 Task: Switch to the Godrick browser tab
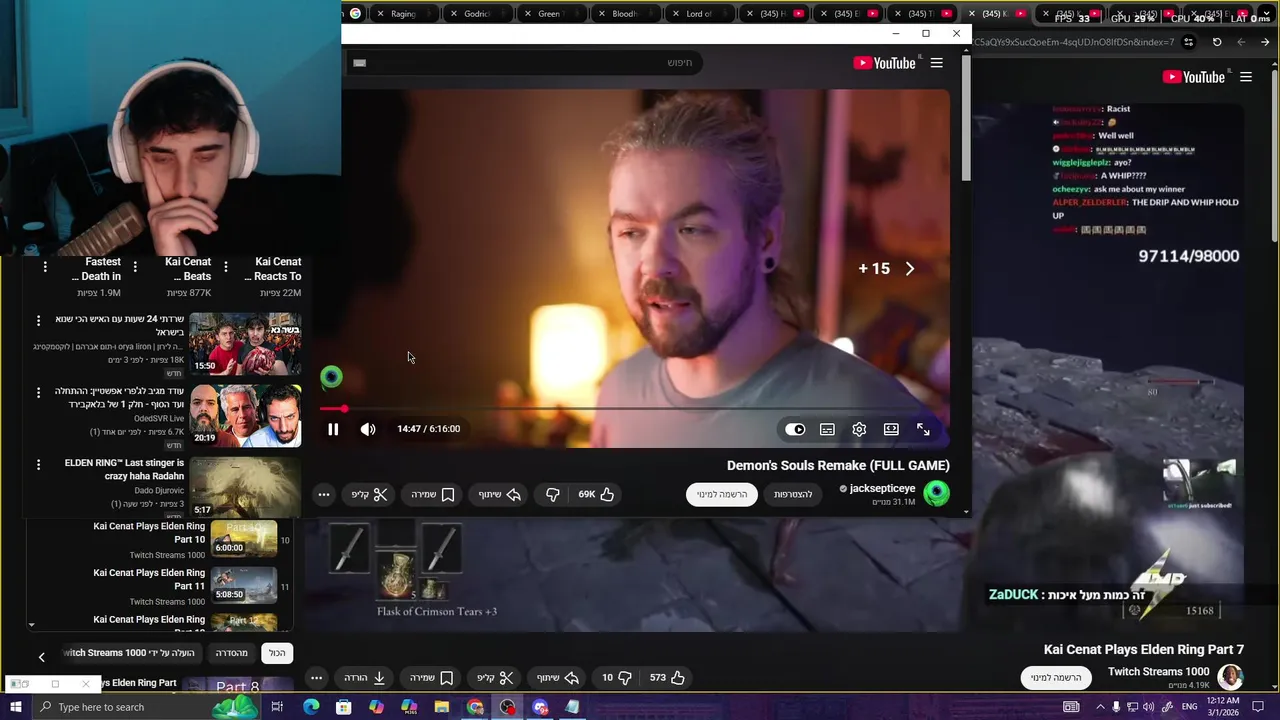click(x=477, y=14)
